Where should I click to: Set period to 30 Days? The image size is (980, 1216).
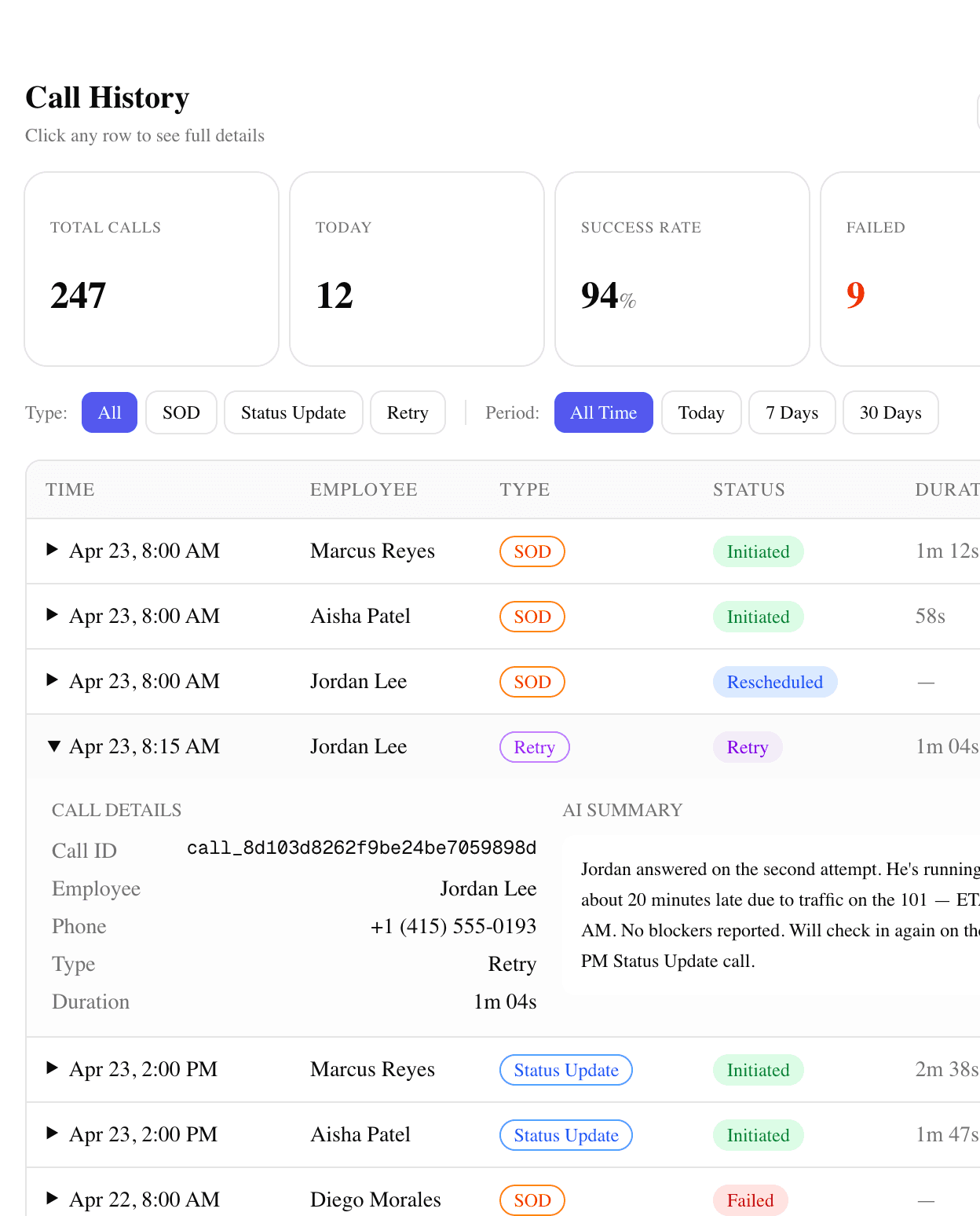pos(890,412)
